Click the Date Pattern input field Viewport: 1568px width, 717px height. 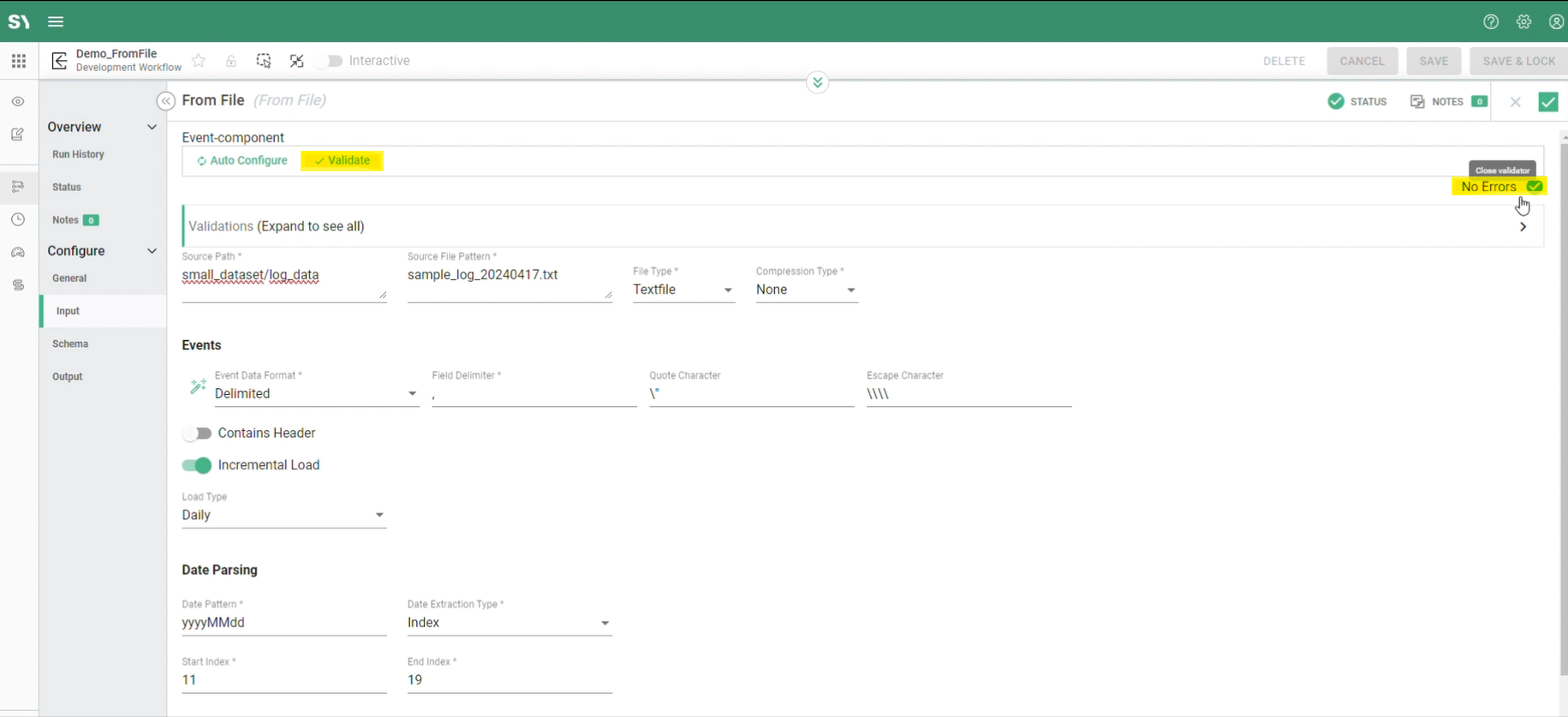pos(283,623)
